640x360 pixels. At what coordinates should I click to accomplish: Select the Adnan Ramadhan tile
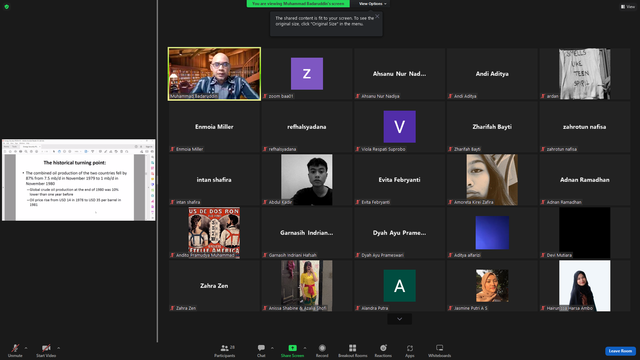(584, 180)
